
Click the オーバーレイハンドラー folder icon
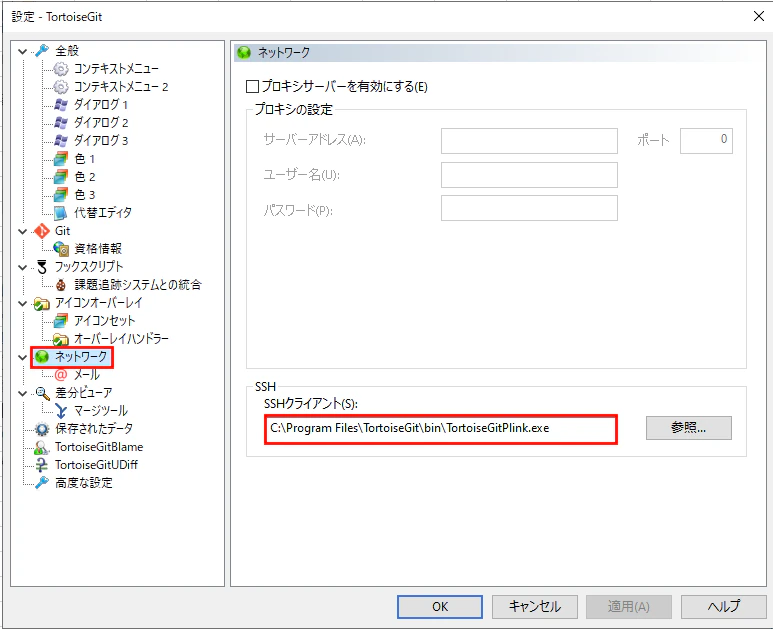[61, 339]
